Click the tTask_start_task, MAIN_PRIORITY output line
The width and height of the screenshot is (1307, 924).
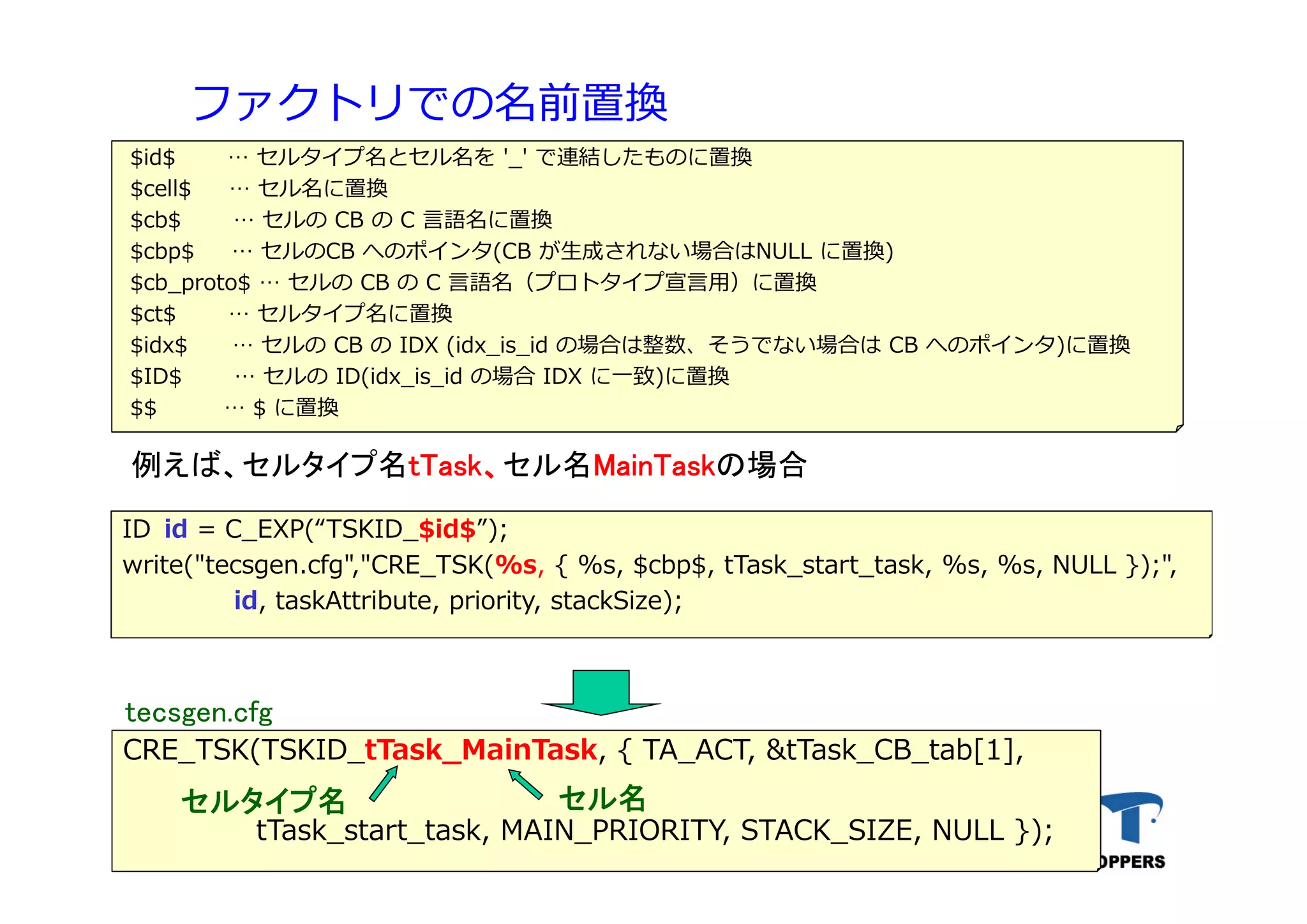coord(654,830)
